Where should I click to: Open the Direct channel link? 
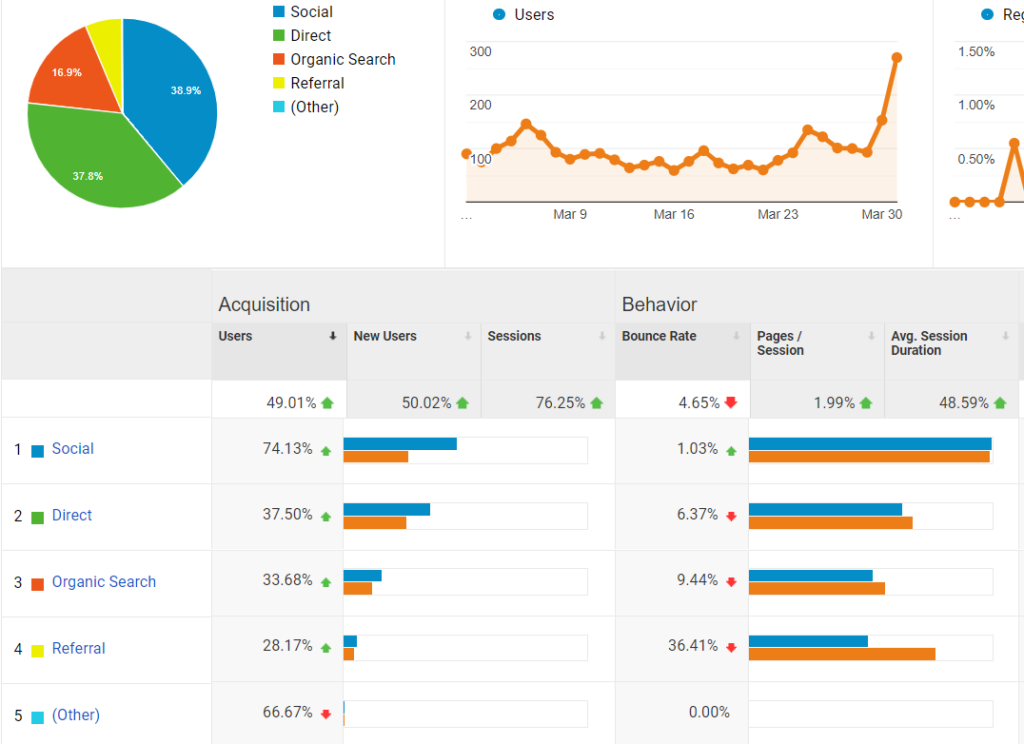pyautogui.click(x=71, y=515)
